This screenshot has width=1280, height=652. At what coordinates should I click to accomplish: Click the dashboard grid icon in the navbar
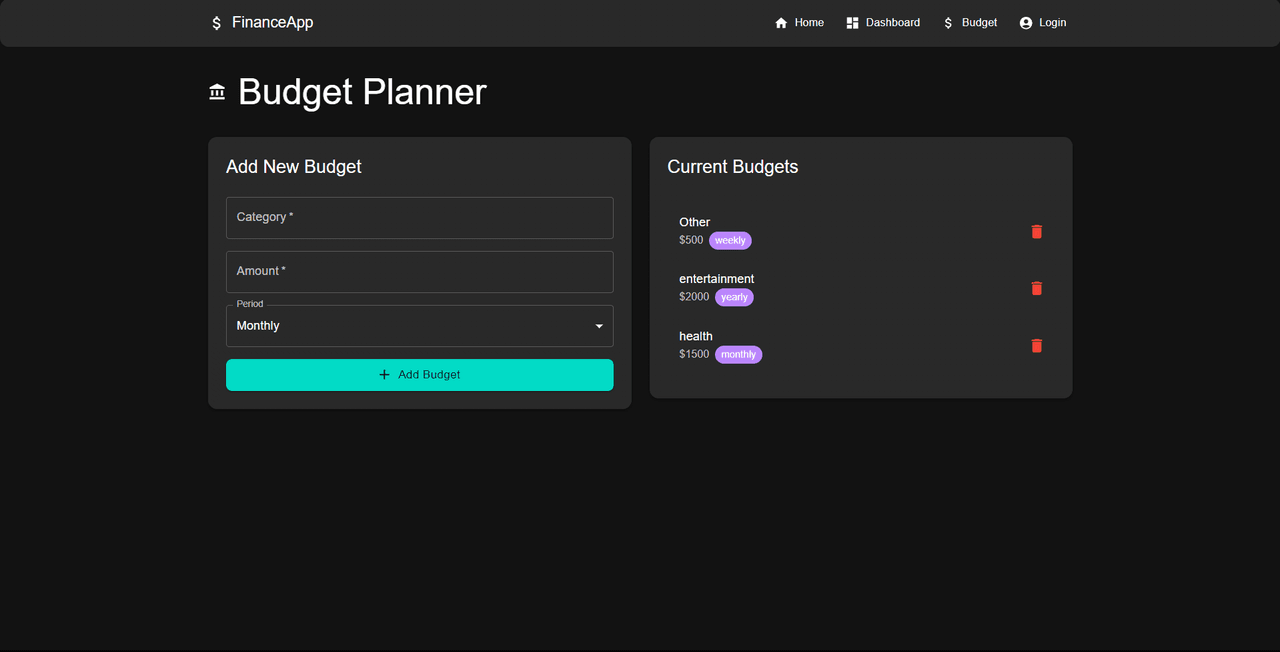(852, 23)
